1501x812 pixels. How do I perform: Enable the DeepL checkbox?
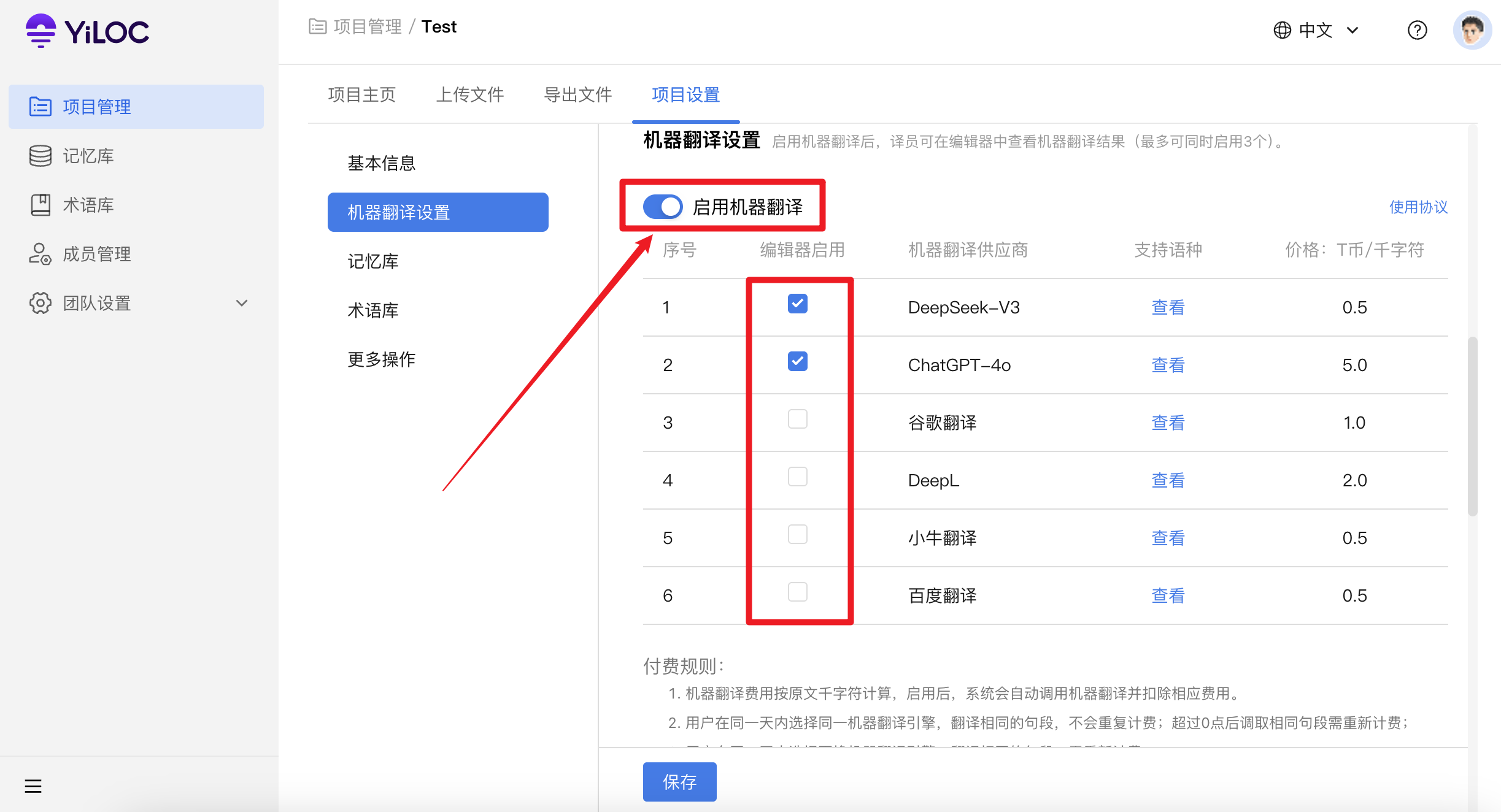797,477
